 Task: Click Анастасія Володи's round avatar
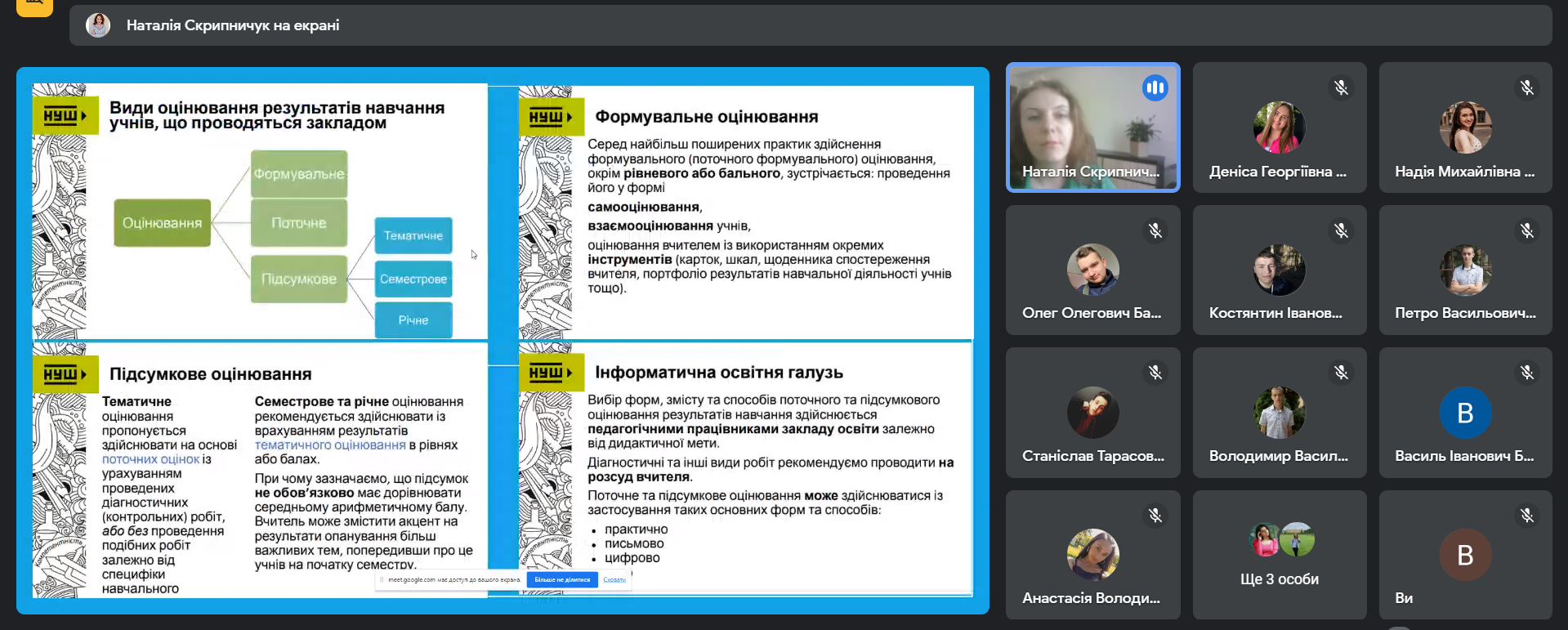click(1093, 555)
